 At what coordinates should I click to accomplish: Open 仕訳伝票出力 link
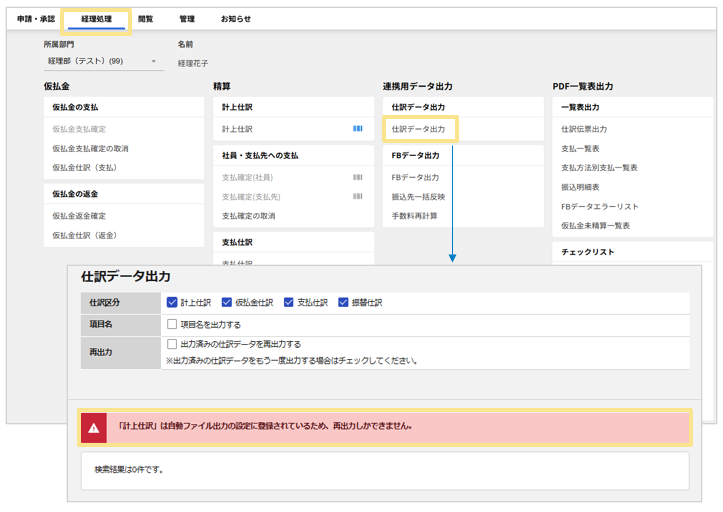tap(584, 129)
